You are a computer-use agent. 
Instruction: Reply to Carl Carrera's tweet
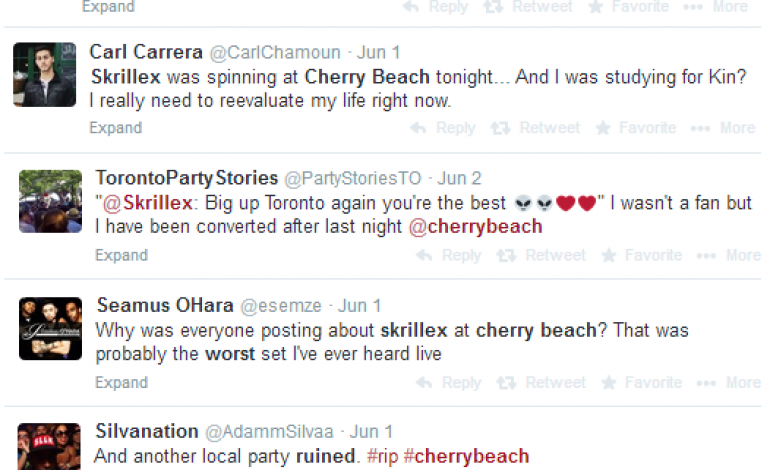(x=443, y=128)
